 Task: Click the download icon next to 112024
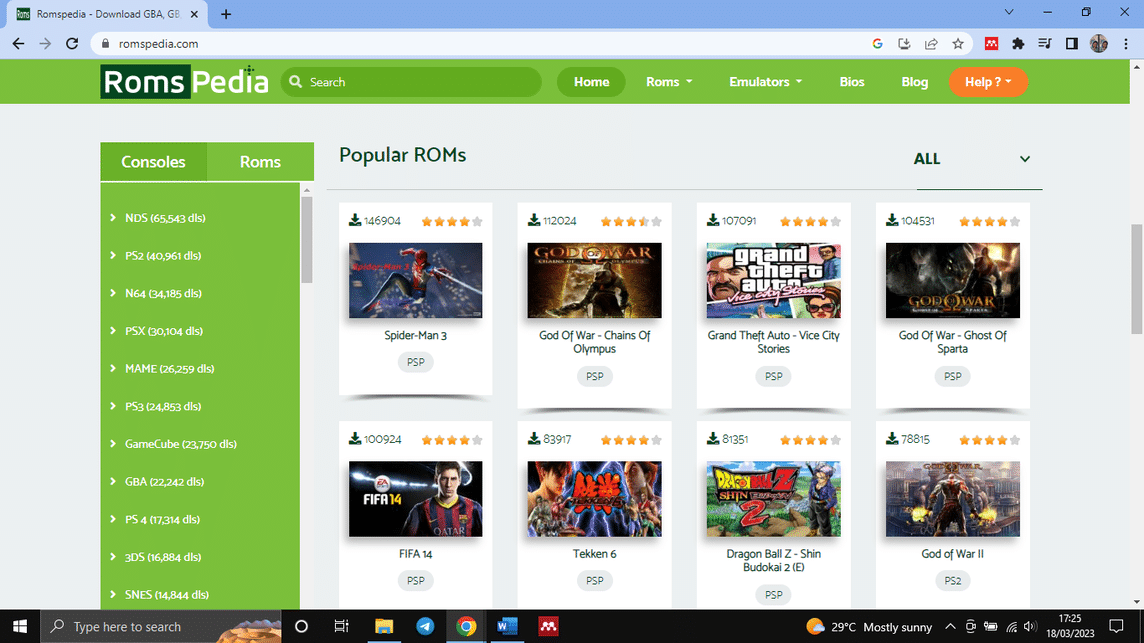tap(534, 220)
